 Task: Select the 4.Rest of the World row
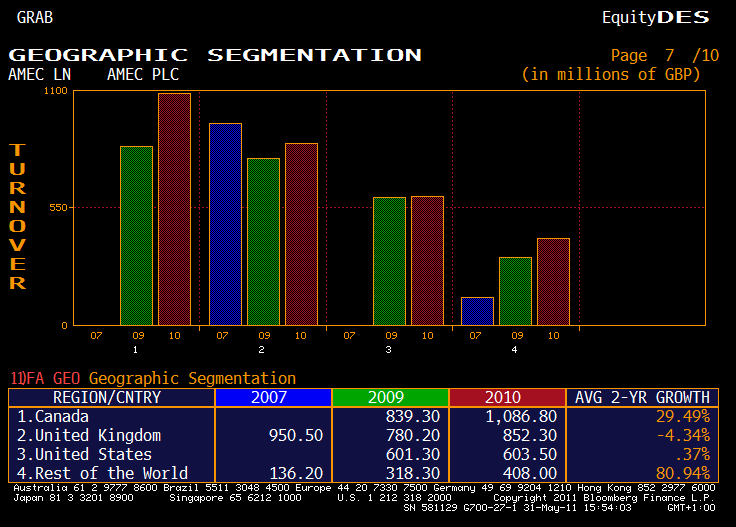(363, 473)
